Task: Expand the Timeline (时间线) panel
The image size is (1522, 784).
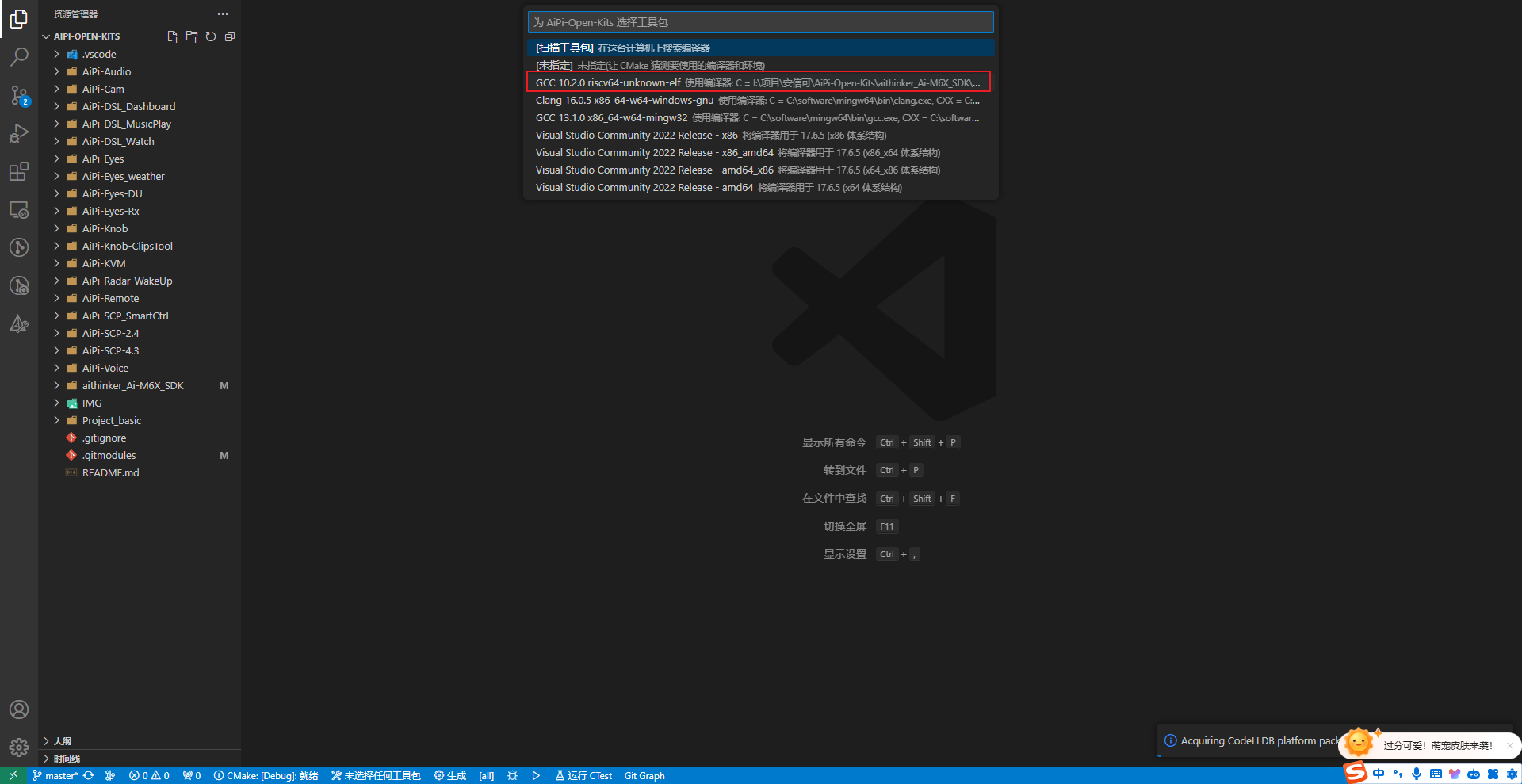Action: pos(140,758)
